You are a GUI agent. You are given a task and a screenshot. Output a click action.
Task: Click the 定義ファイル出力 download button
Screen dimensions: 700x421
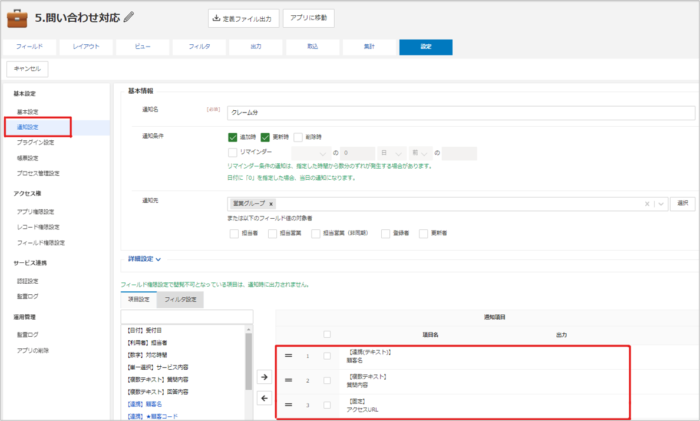[x=243, y=18]
